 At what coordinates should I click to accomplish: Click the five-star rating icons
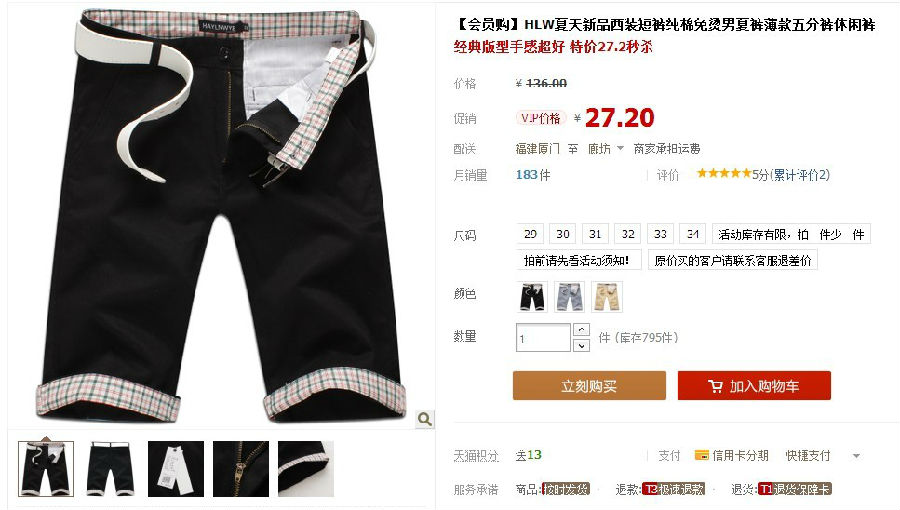(724, 173)
